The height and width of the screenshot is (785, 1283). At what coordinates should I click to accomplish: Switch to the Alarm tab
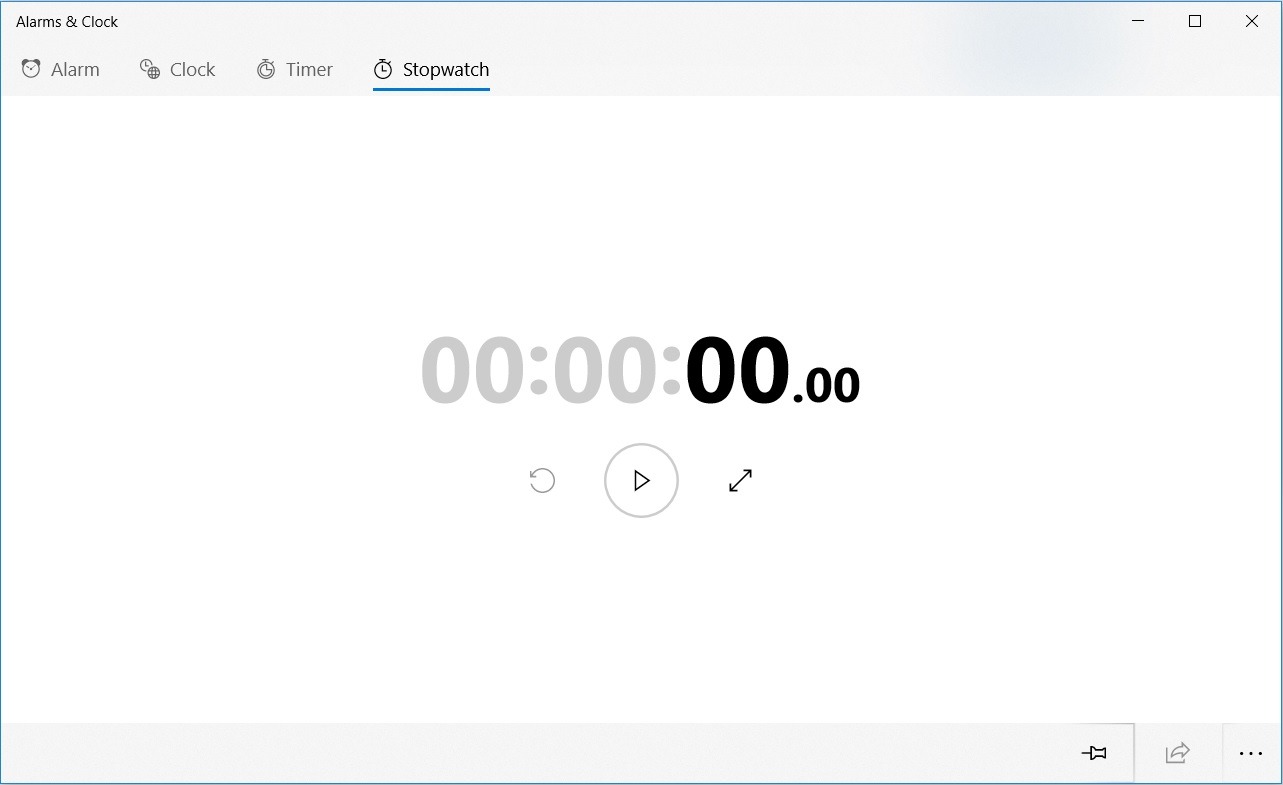(x=60, y=68)
